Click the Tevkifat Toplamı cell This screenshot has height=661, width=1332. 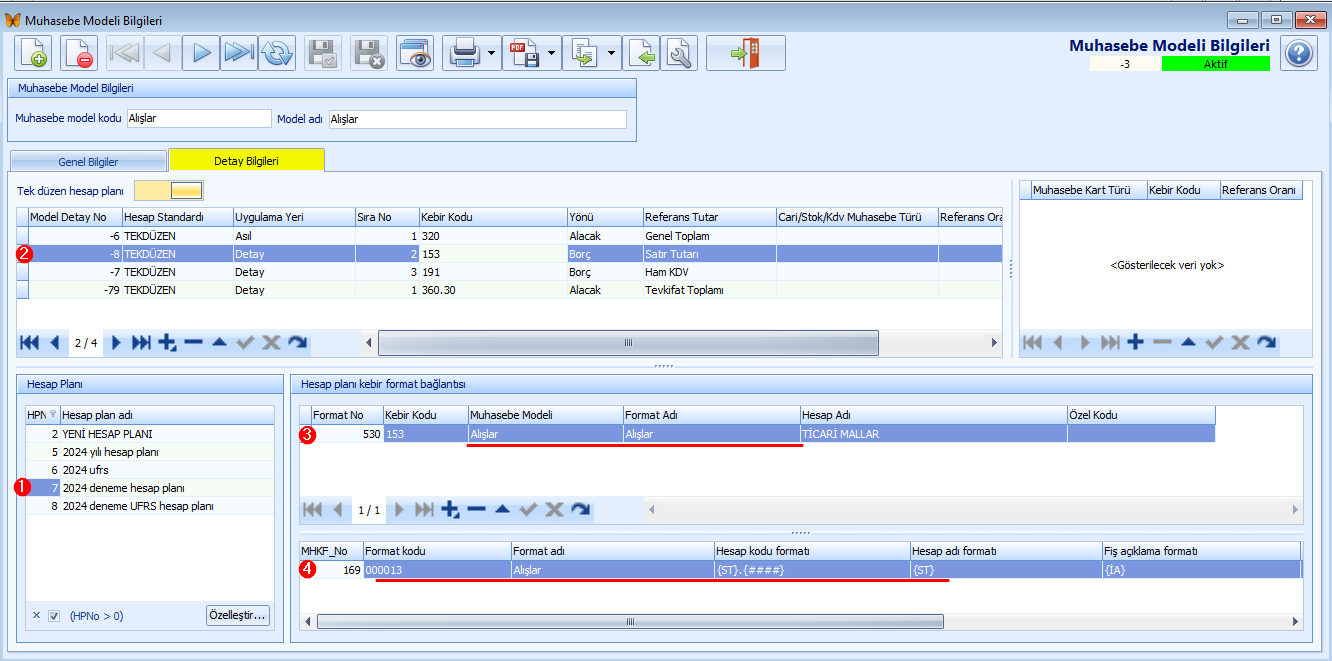pyautogui.click(x=709, y=290)
